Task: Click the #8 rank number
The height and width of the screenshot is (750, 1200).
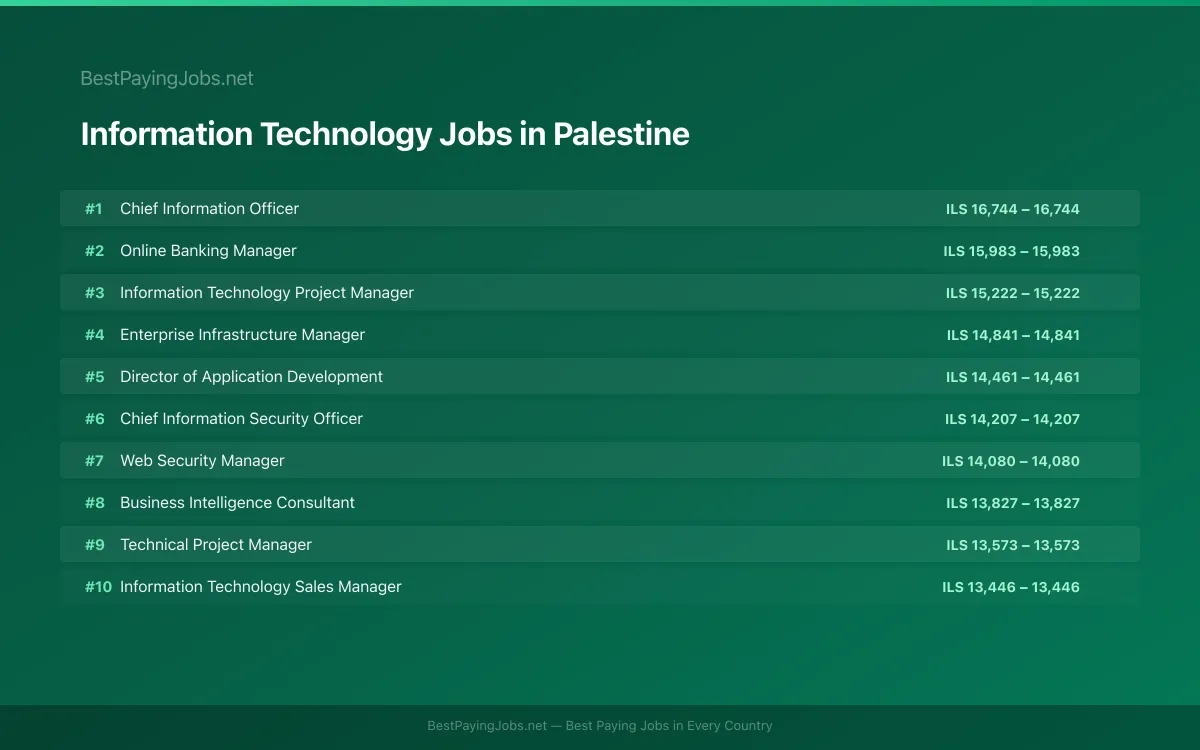Action: [x=94, y=503]
